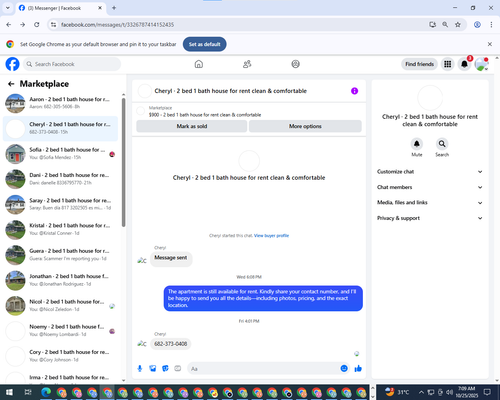Choose a GIF icon
The image size is (500, 400).
point(178,368)
